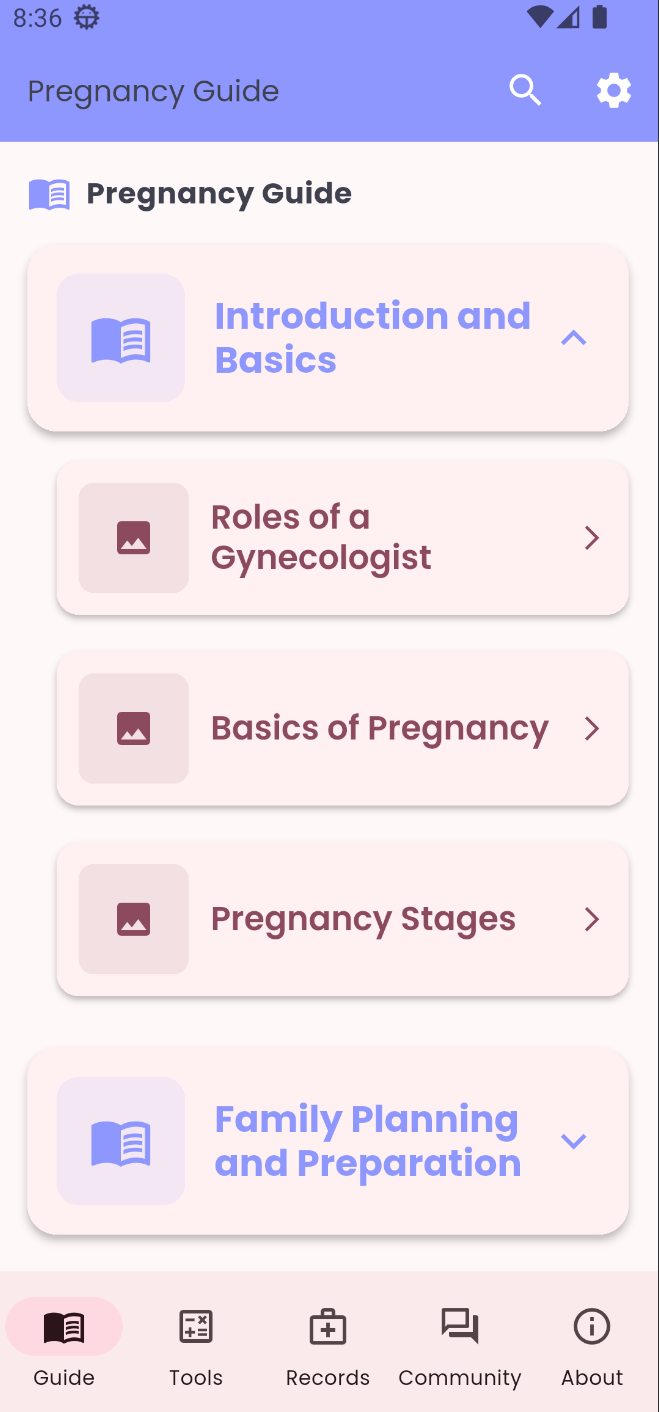Tap image icon for Roles of a Gynecologist
Image resolution: width=659 pixels, height=1412 pixels.
pyautogui.click(x=134, y=538)
